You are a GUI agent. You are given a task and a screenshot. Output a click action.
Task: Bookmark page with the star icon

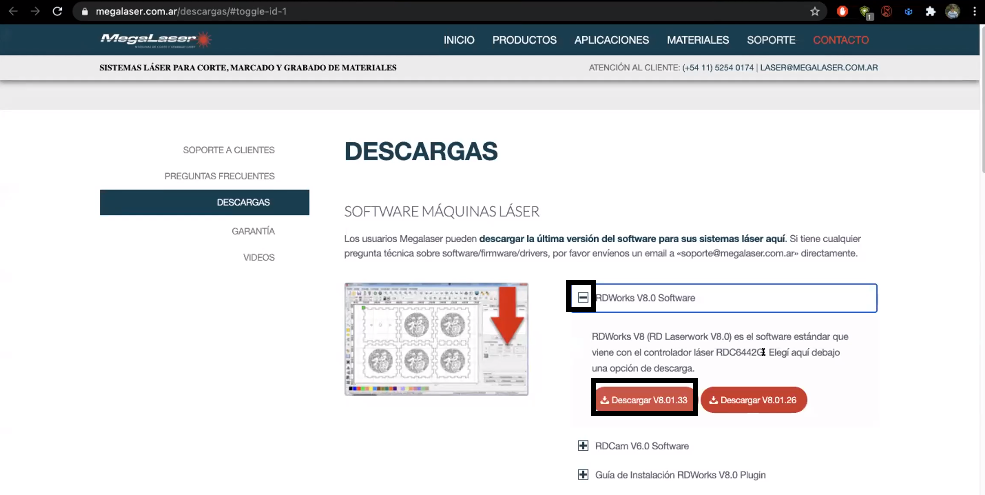(815, 11)
